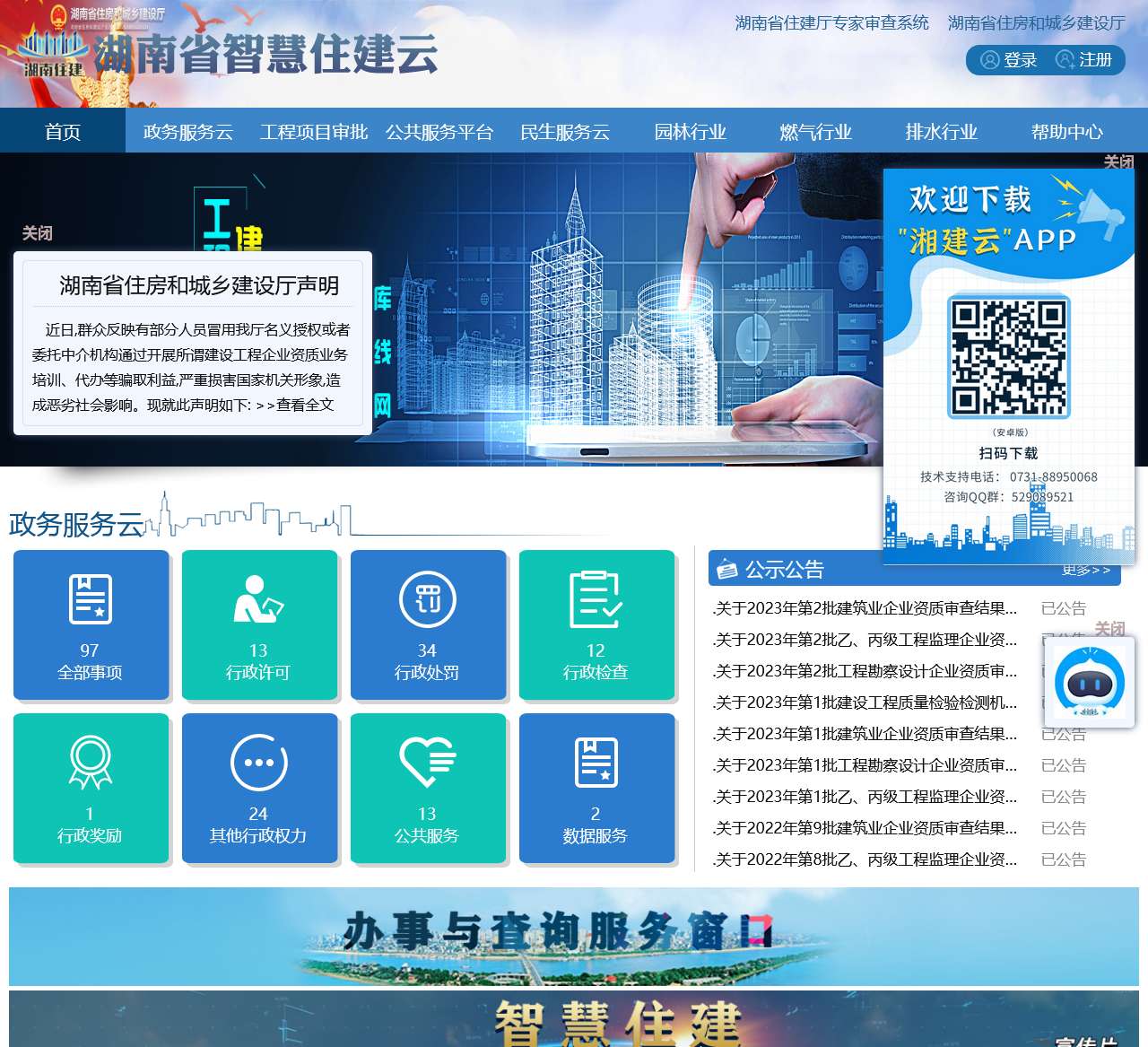Close the 湘建云 APP download popup
Screen dimensions: 1148x1047
(1119, 161)
